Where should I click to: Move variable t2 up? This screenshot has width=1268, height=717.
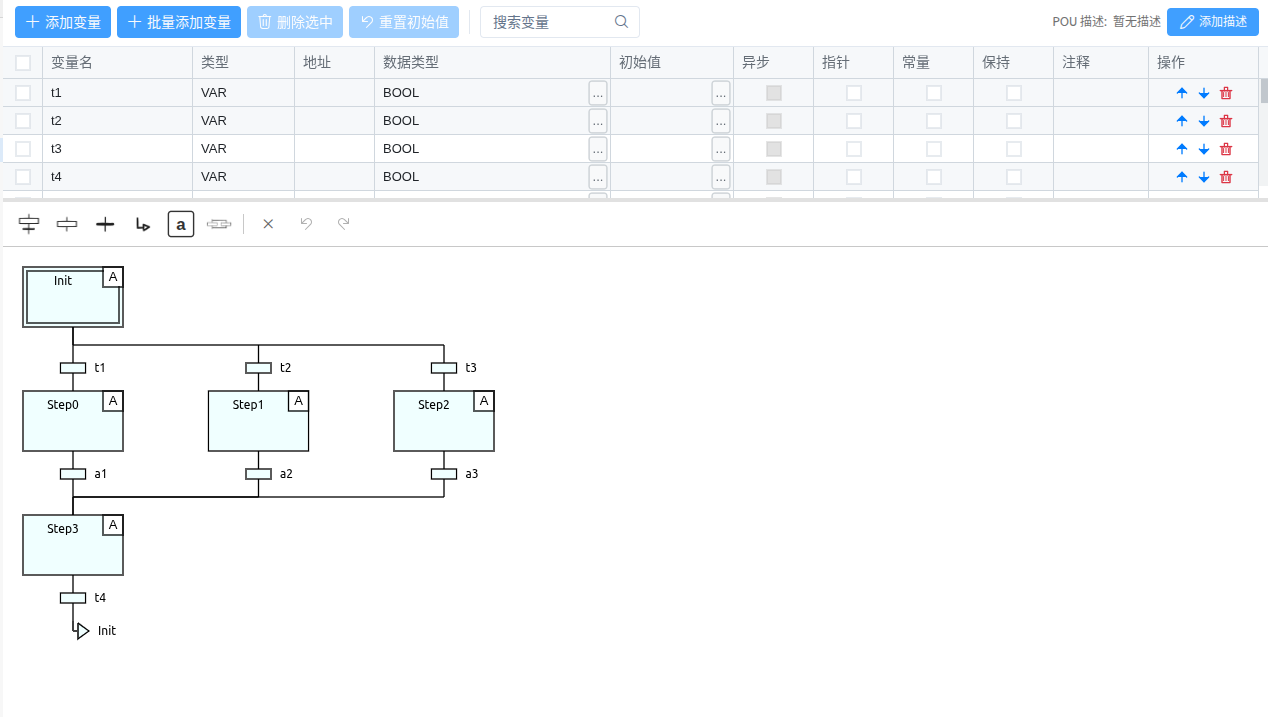1182,121
